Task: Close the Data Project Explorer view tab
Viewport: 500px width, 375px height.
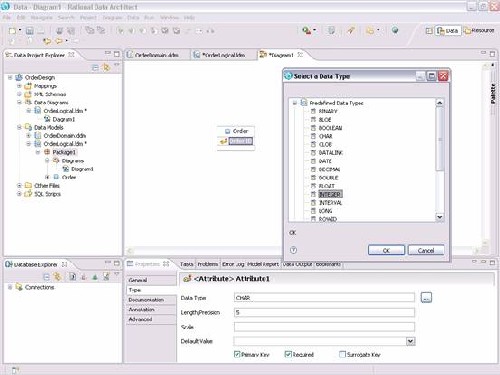Action: point(71,54)
